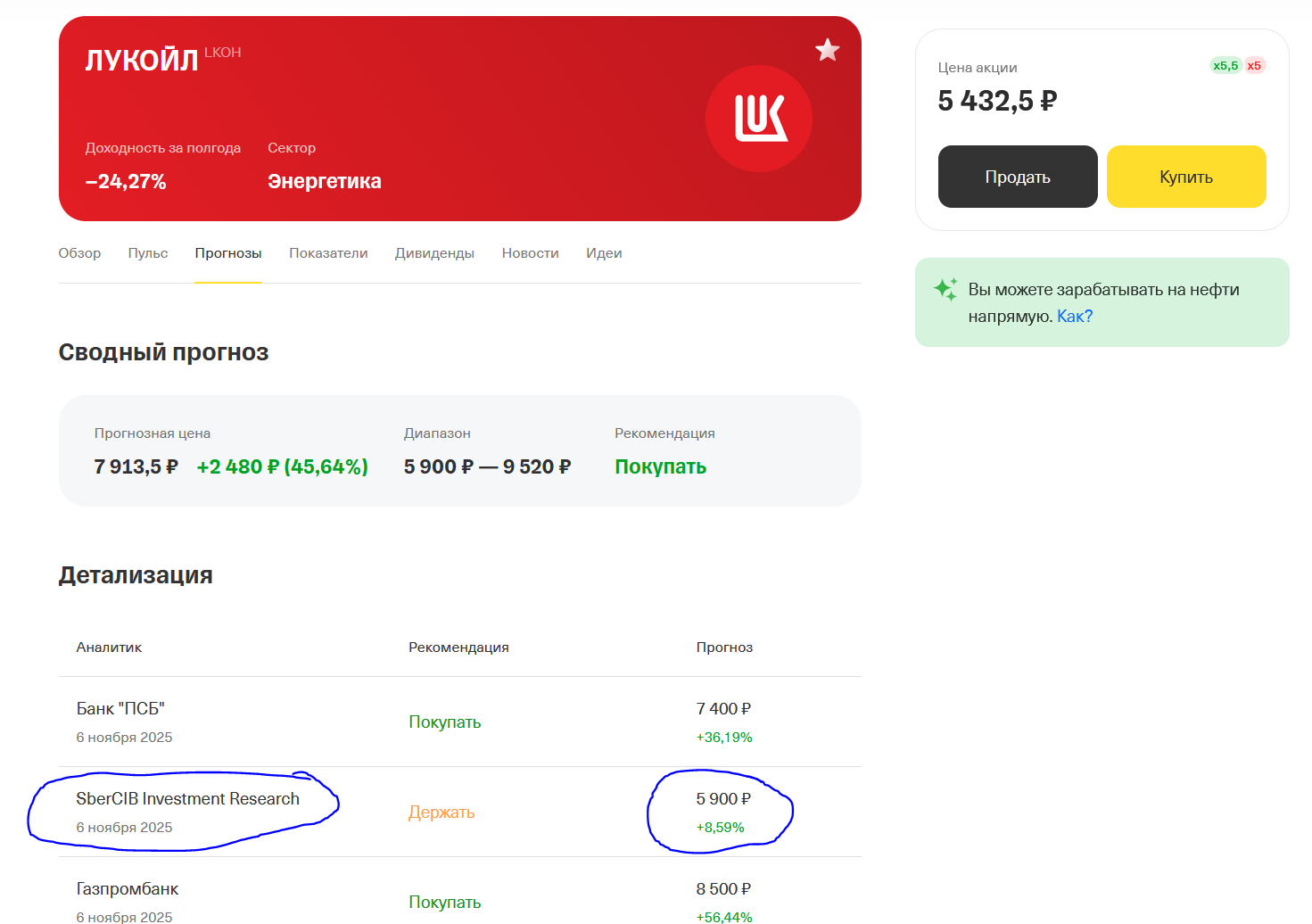Open the Обзор tab

(x=79, y=253)
